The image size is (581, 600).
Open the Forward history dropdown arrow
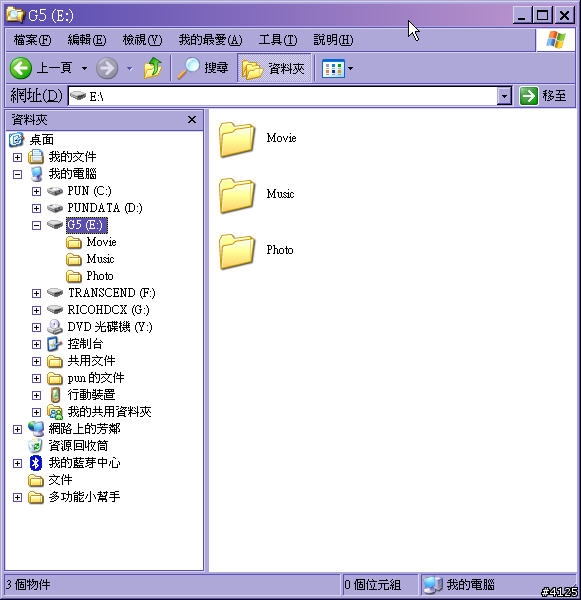pos(130,69)
